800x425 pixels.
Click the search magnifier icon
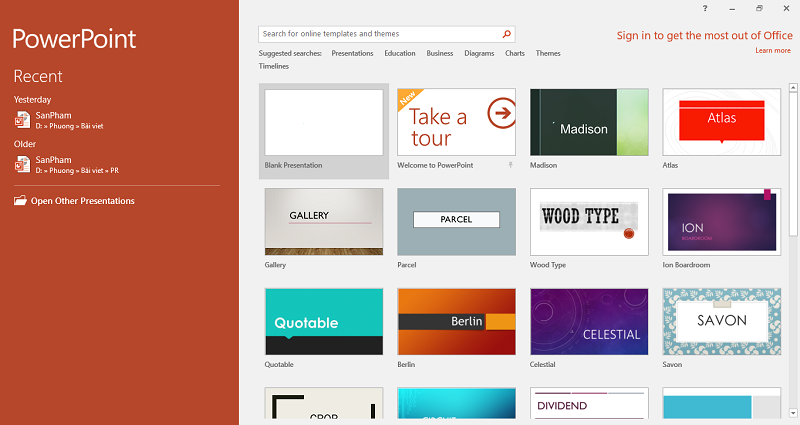[x=507, y=33]
